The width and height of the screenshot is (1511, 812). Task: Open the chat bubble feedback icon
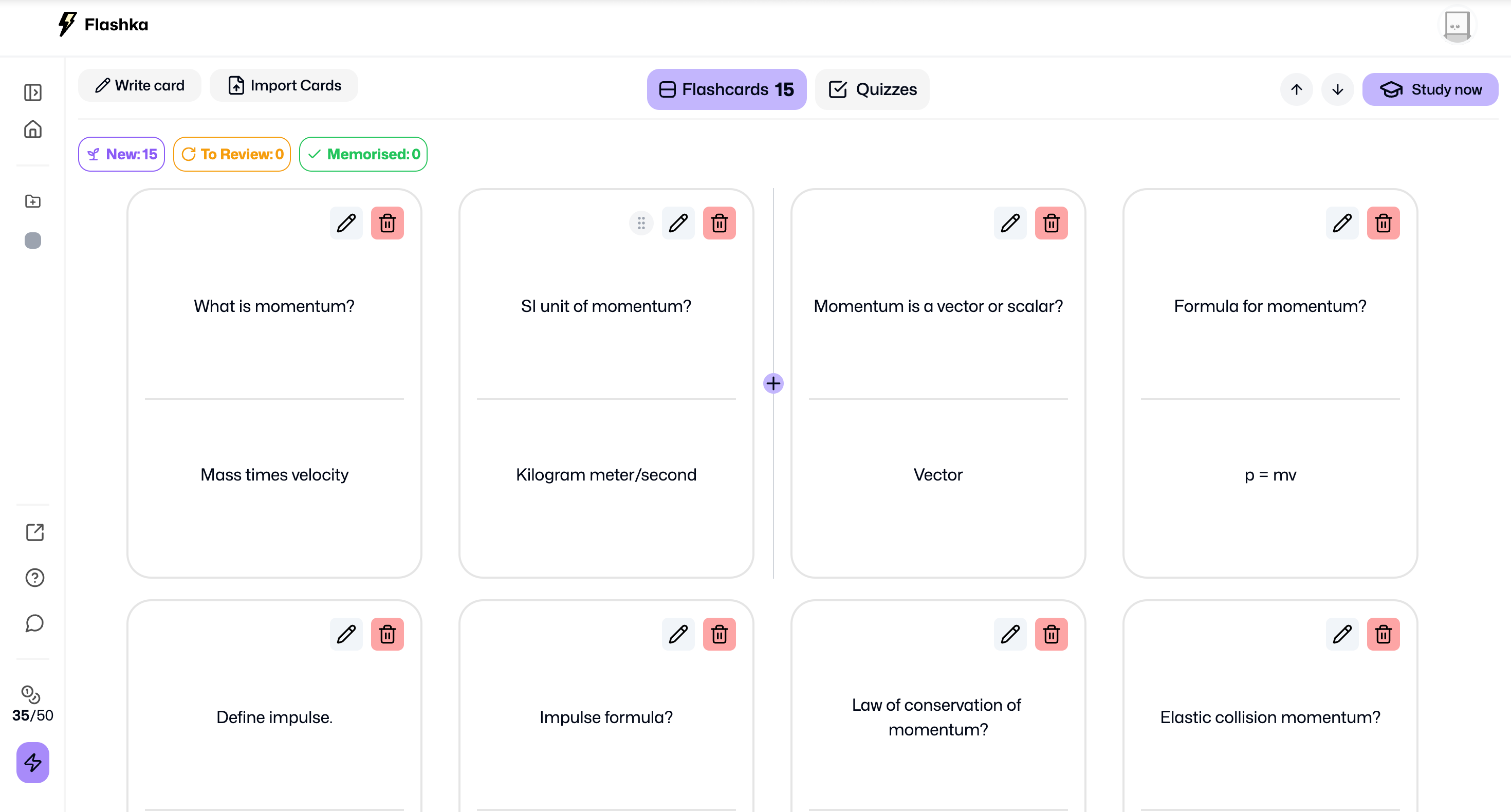34,623
